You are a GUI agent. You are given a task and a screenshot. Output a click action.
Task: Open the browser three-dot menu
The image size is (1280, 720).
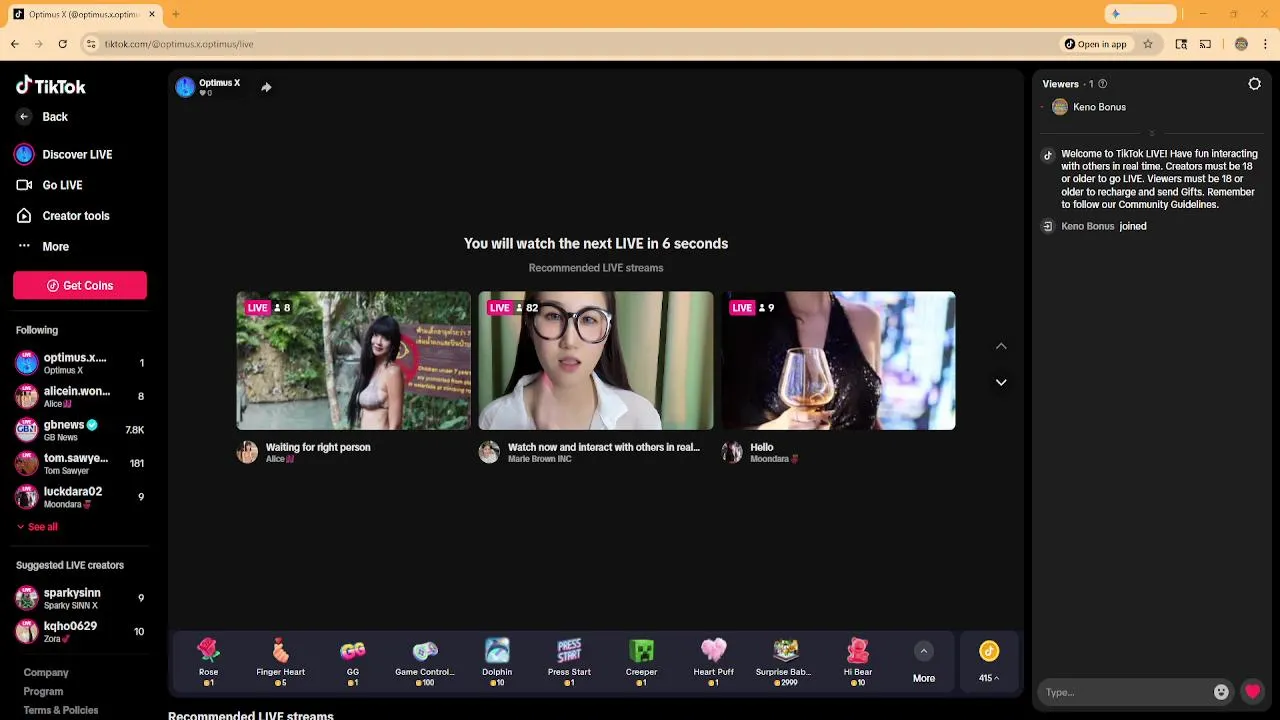tap(1266, 44)
